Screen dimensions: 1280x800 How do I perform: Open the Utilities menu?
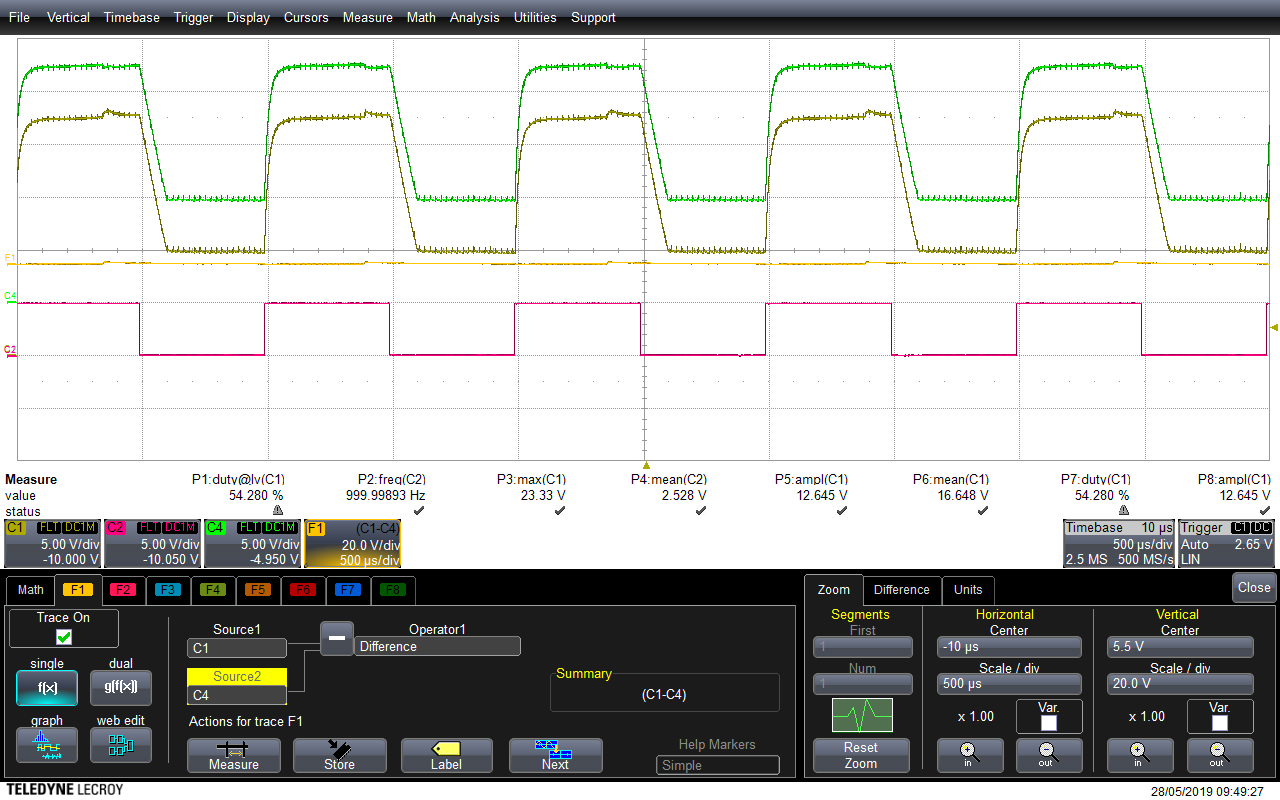[x=535, y=17]
